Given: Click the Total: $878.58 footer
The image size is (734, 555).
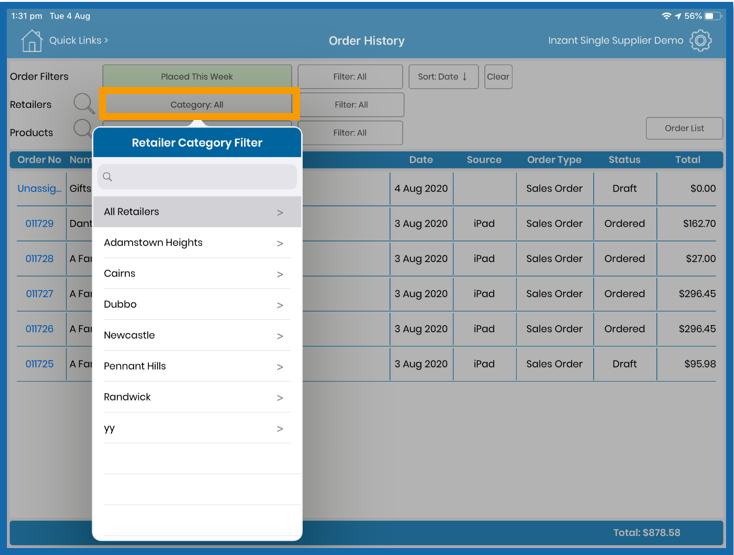Looking at the screenshot, I should tap(646, 533).
